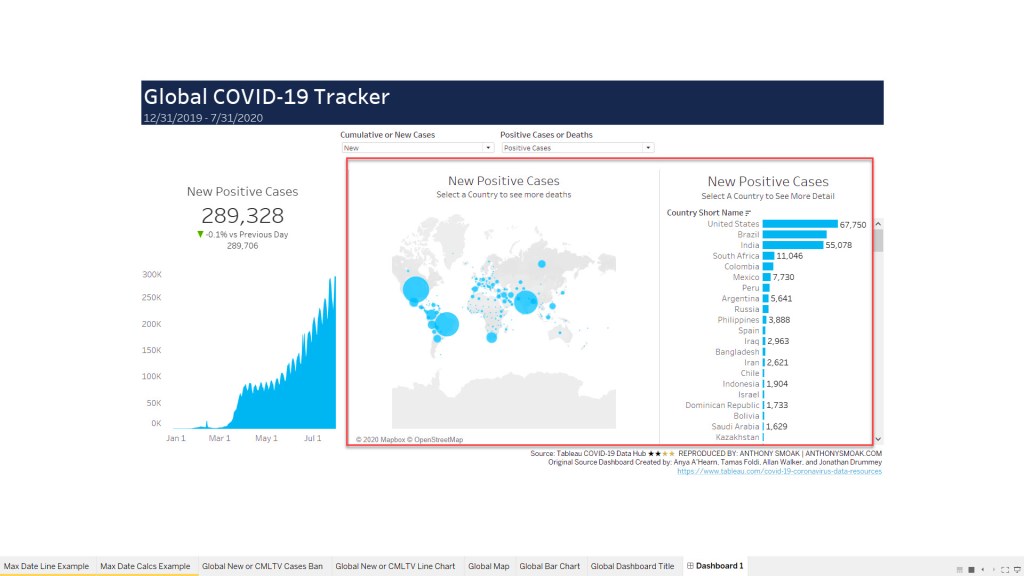Expand the Positive Cases or Deaths dropdown
Image resolution: width=1024 pixels, height=576 pixels.
[577, 148]
